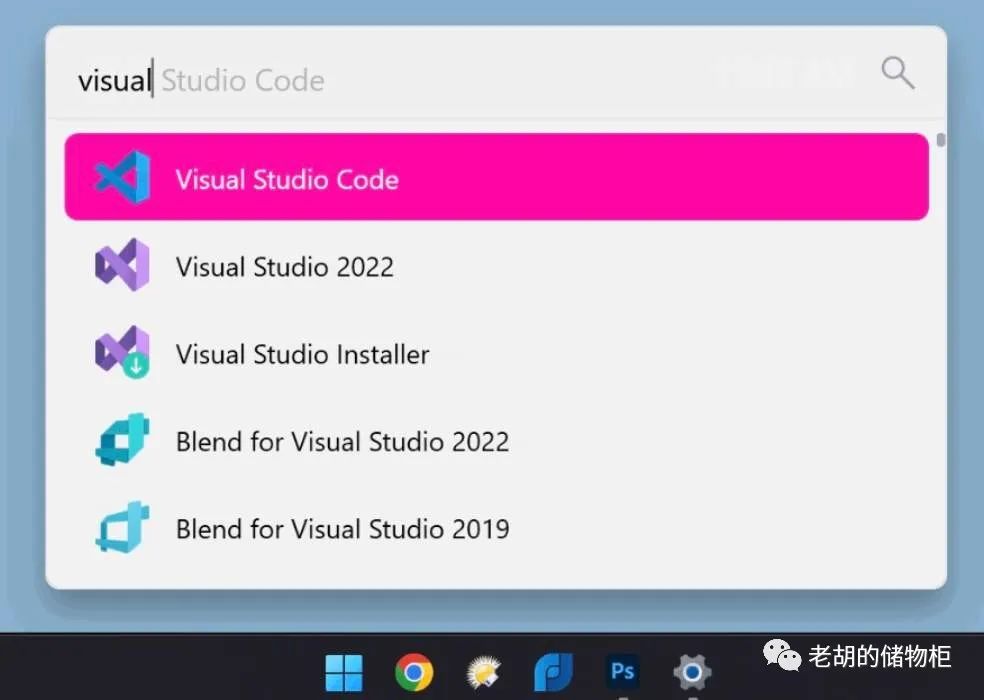The width and height of the screenshot is (984, 700).
Task: Click the Blend for Visual Studio 2022 icon
Action: click(x=122, y=439)
